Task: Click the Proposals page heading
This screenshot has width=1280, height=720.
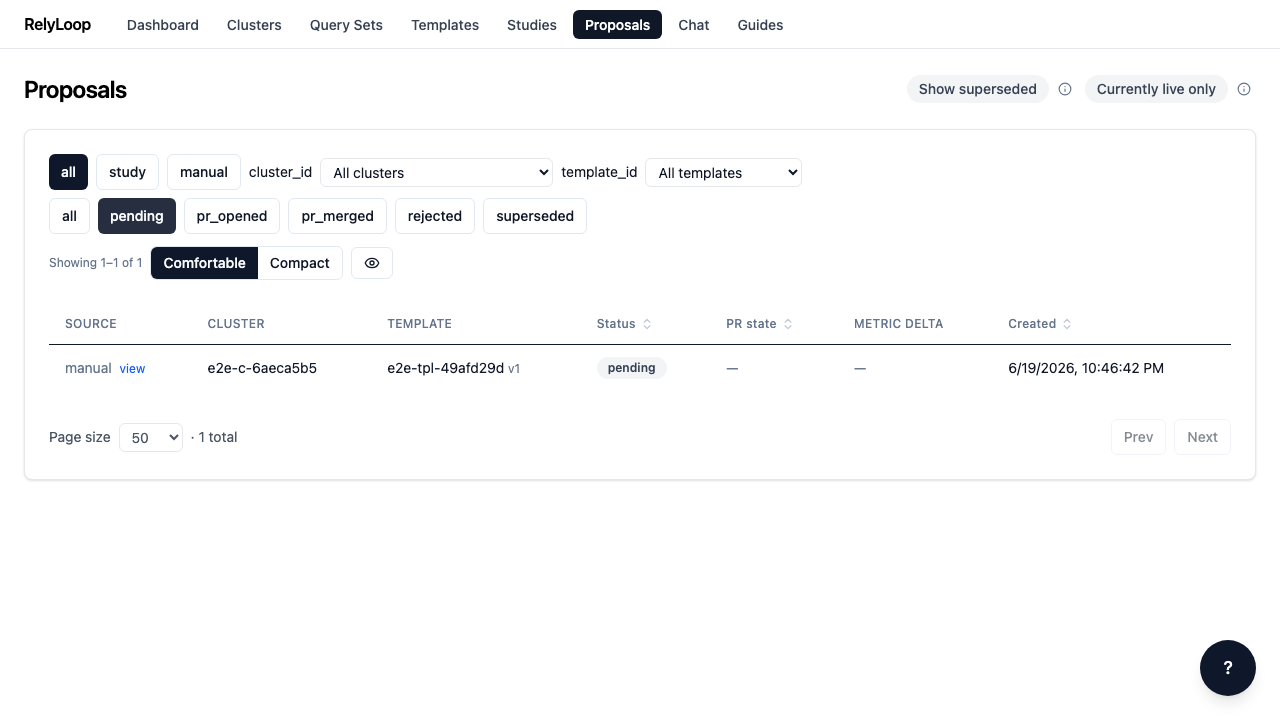Action: [x=75, y=90]
